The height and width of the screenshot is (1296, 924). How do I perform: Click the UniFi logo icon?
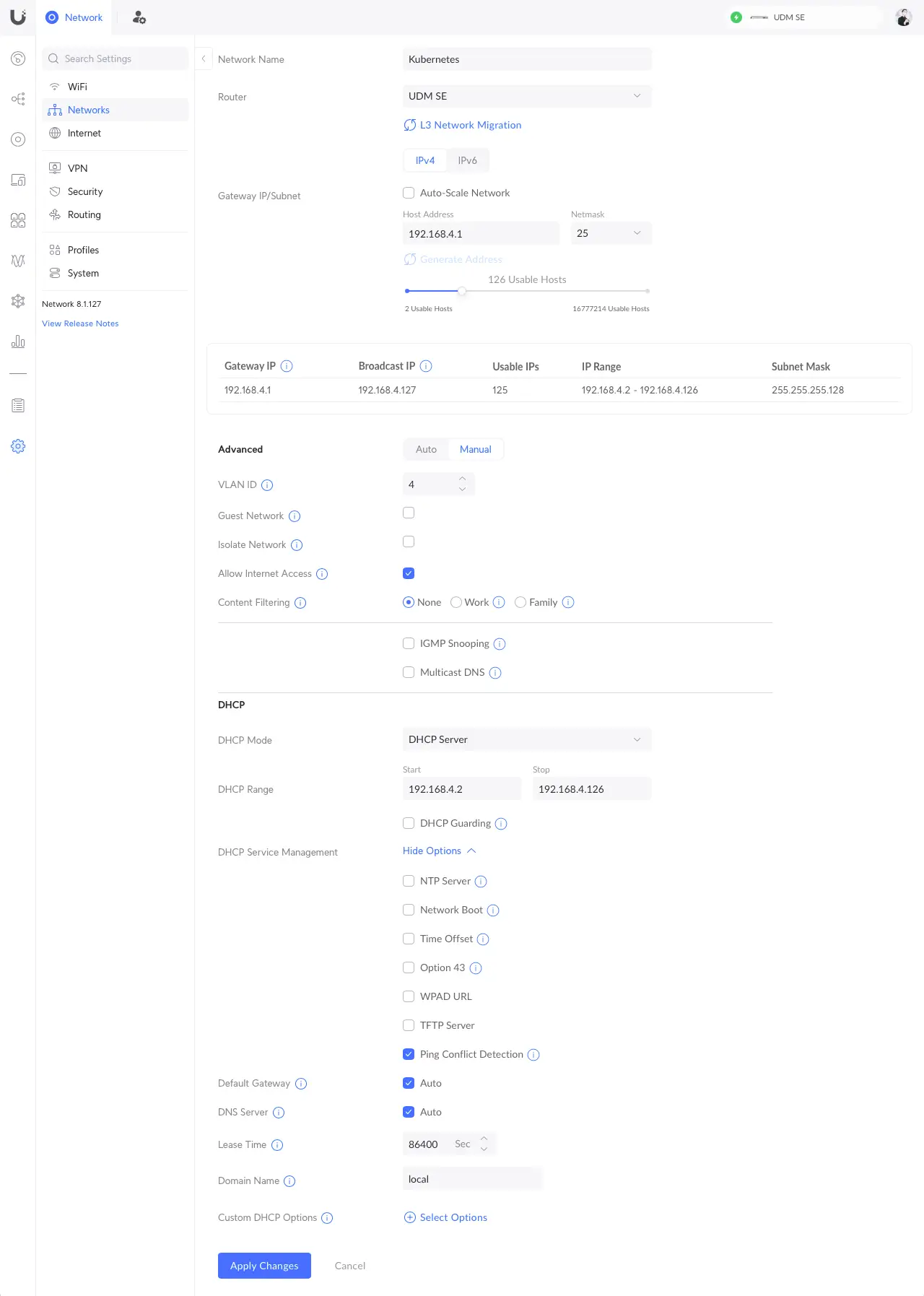[17, 17]
